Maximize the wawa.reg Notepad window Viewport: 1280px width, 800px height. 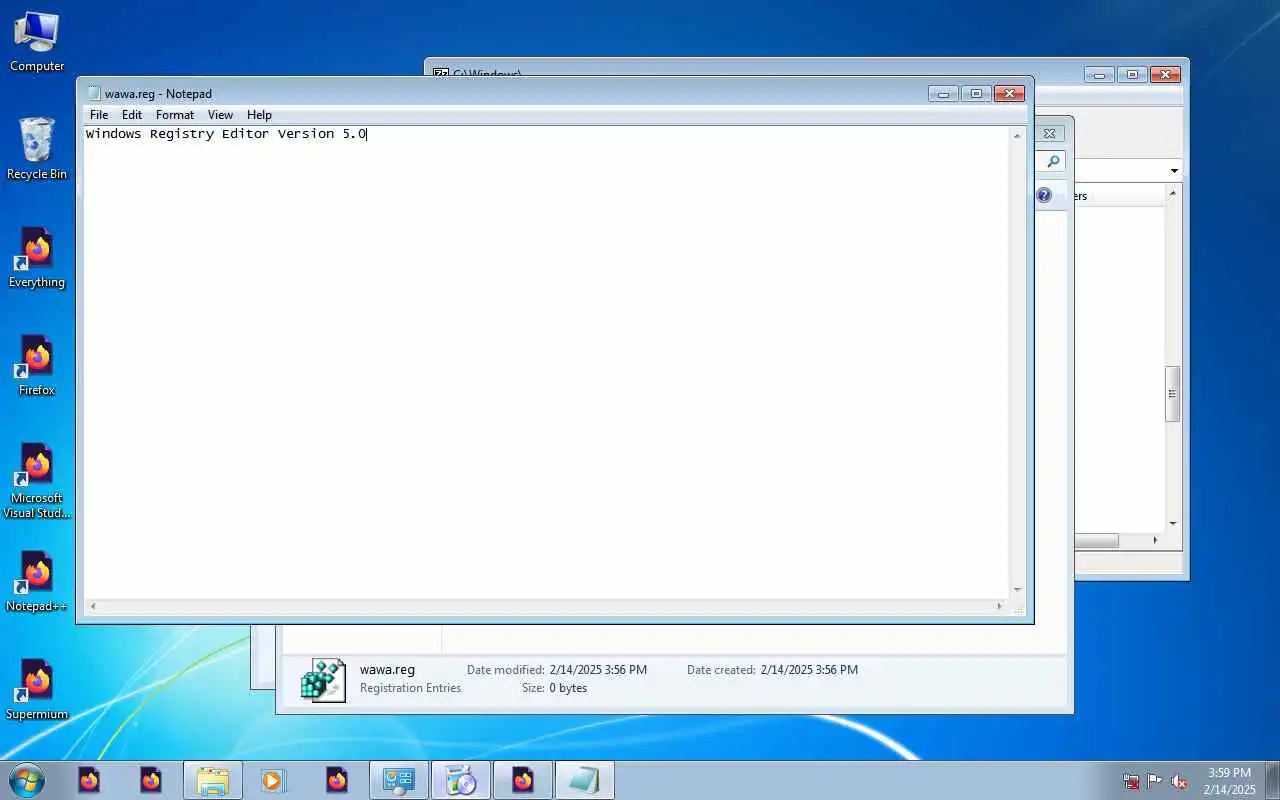pos(976,94)
